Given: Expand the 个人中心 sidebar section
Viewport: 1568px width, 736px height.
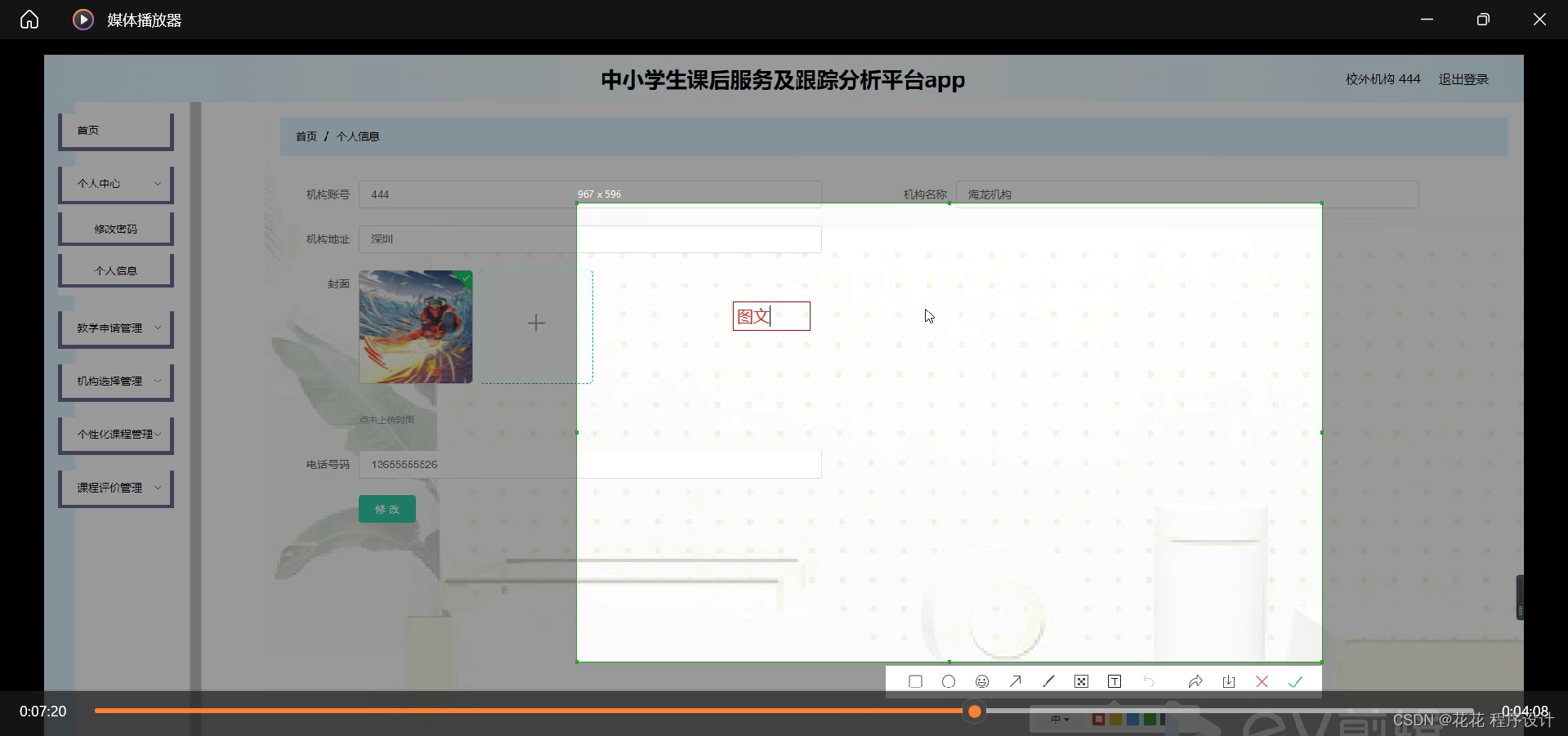Looking at the screenshot, I should tap(115, 183).
